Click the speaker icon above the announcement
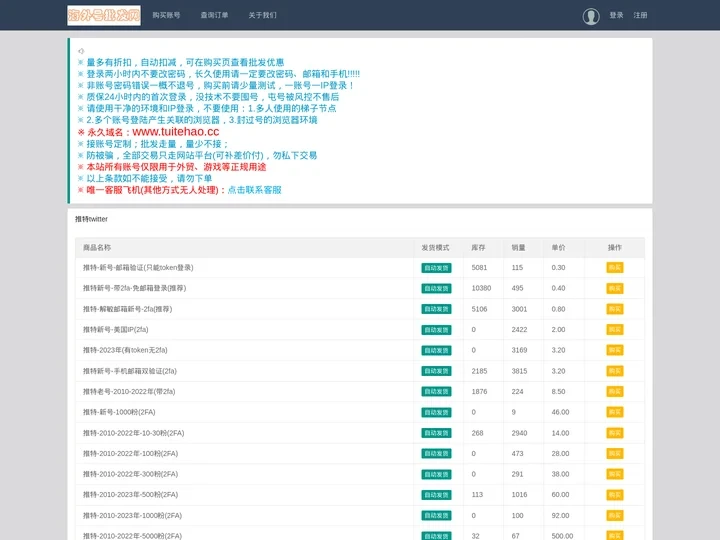The width and height of the screenshot is (720, 540). pos(81,51)
